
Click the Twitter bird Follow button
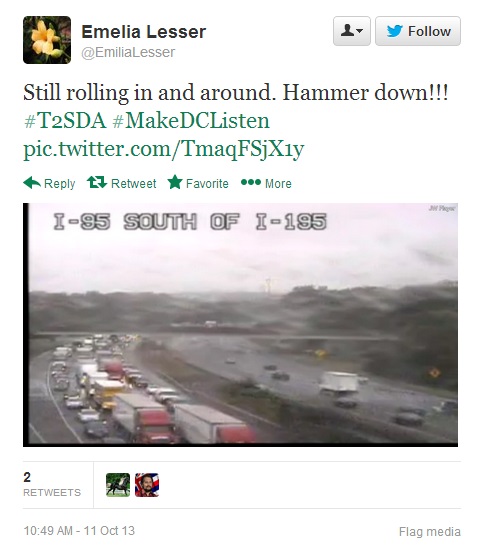point(418,31)
